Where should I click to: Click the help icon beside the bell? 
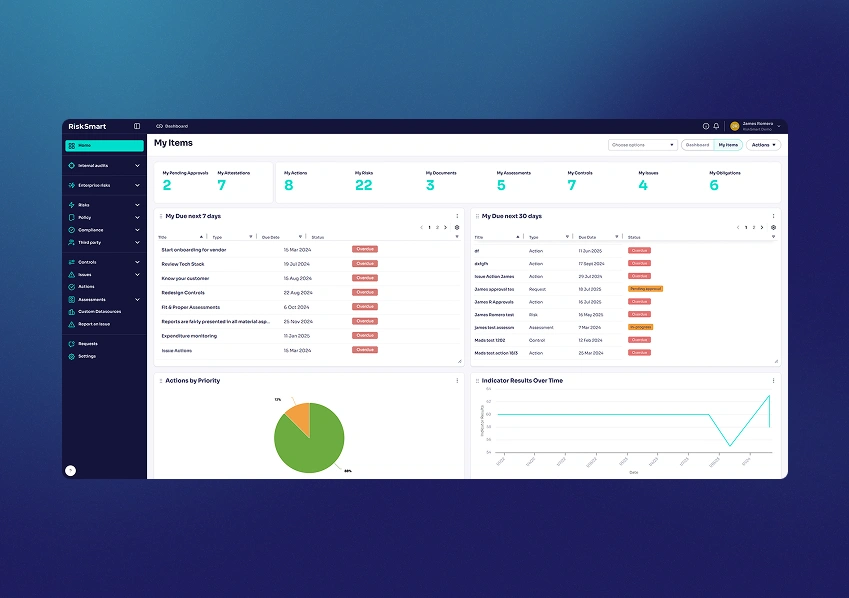pyautogui.click(x=706, y=126)
